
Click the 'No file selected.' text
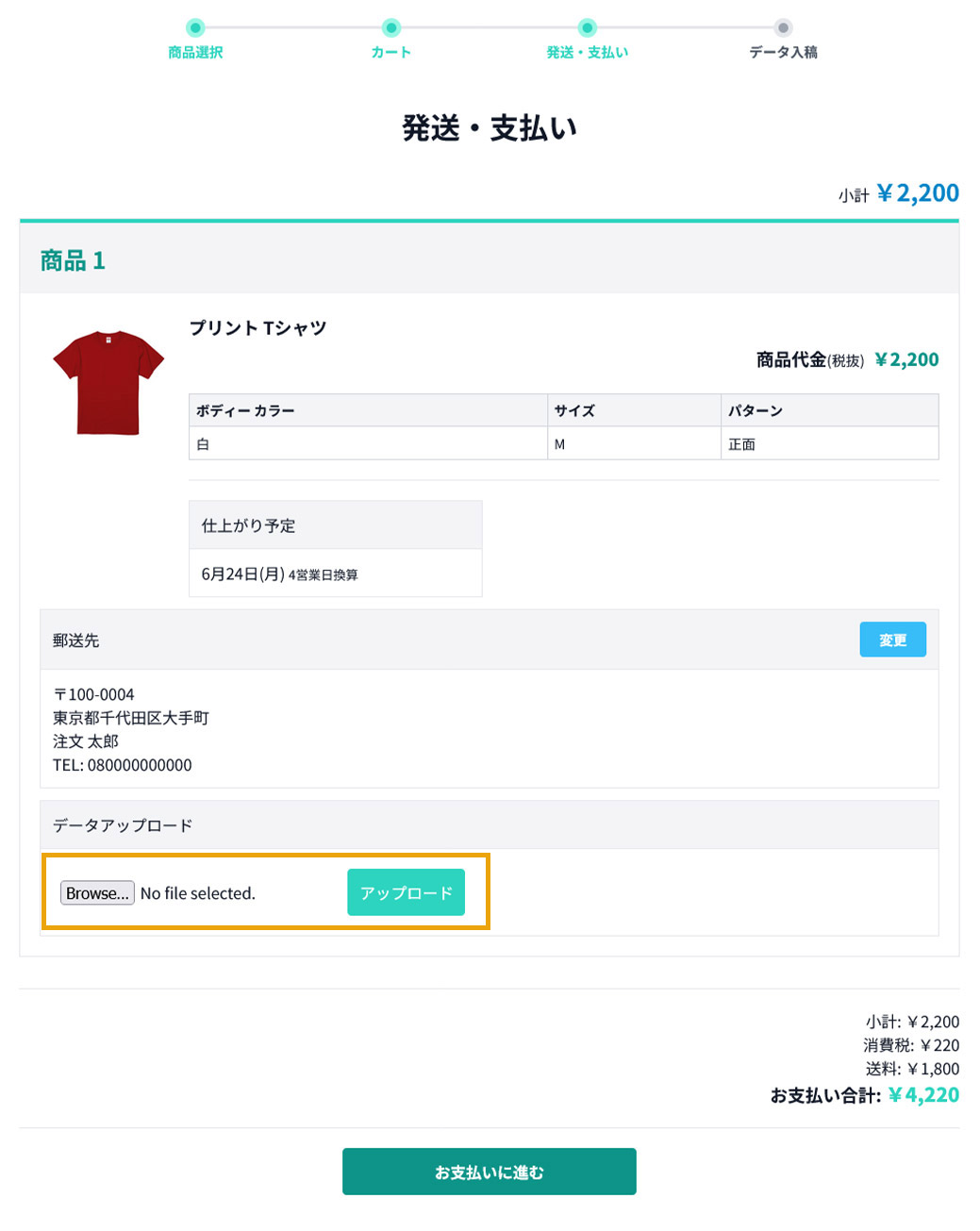click(198, 893)
